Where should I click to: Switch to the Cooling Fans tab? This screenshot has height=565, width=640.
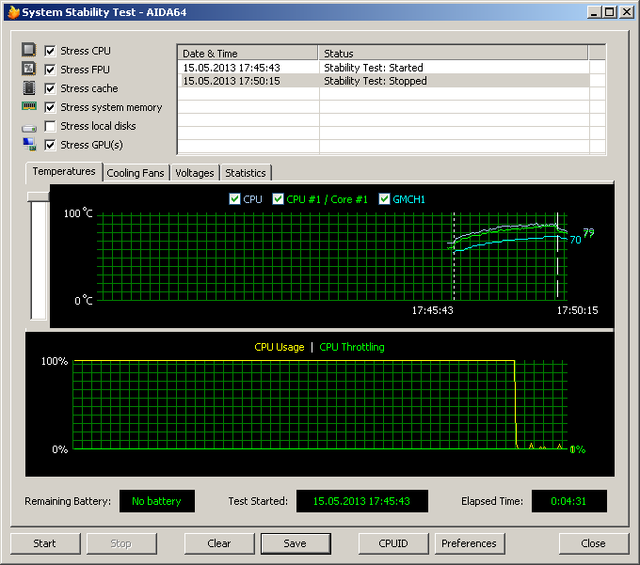(135, 173)
